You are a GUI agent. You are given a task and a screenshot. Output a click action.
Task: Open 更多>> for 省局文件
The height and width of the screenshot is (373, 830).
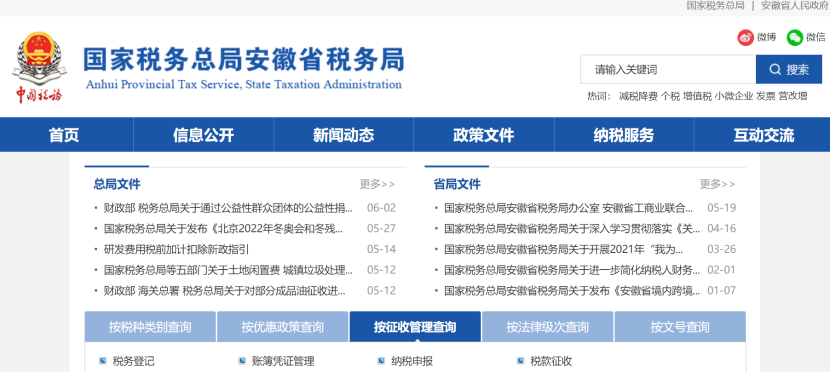717,184
